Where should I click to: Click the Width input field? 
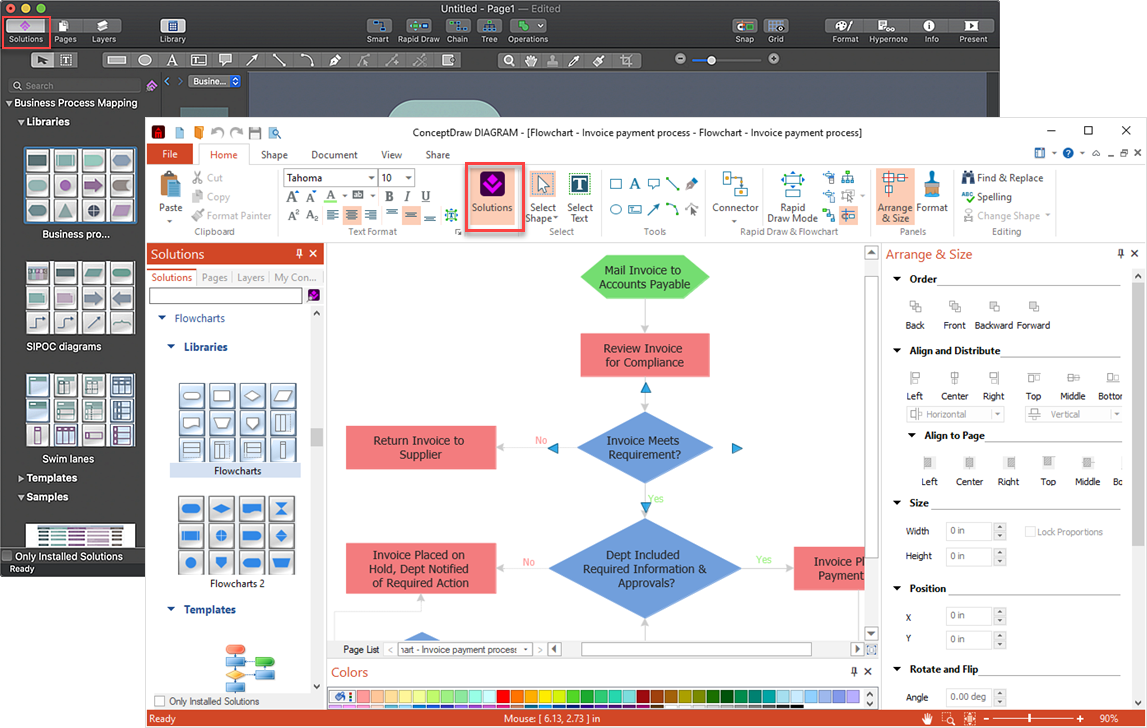pos(969,531)
